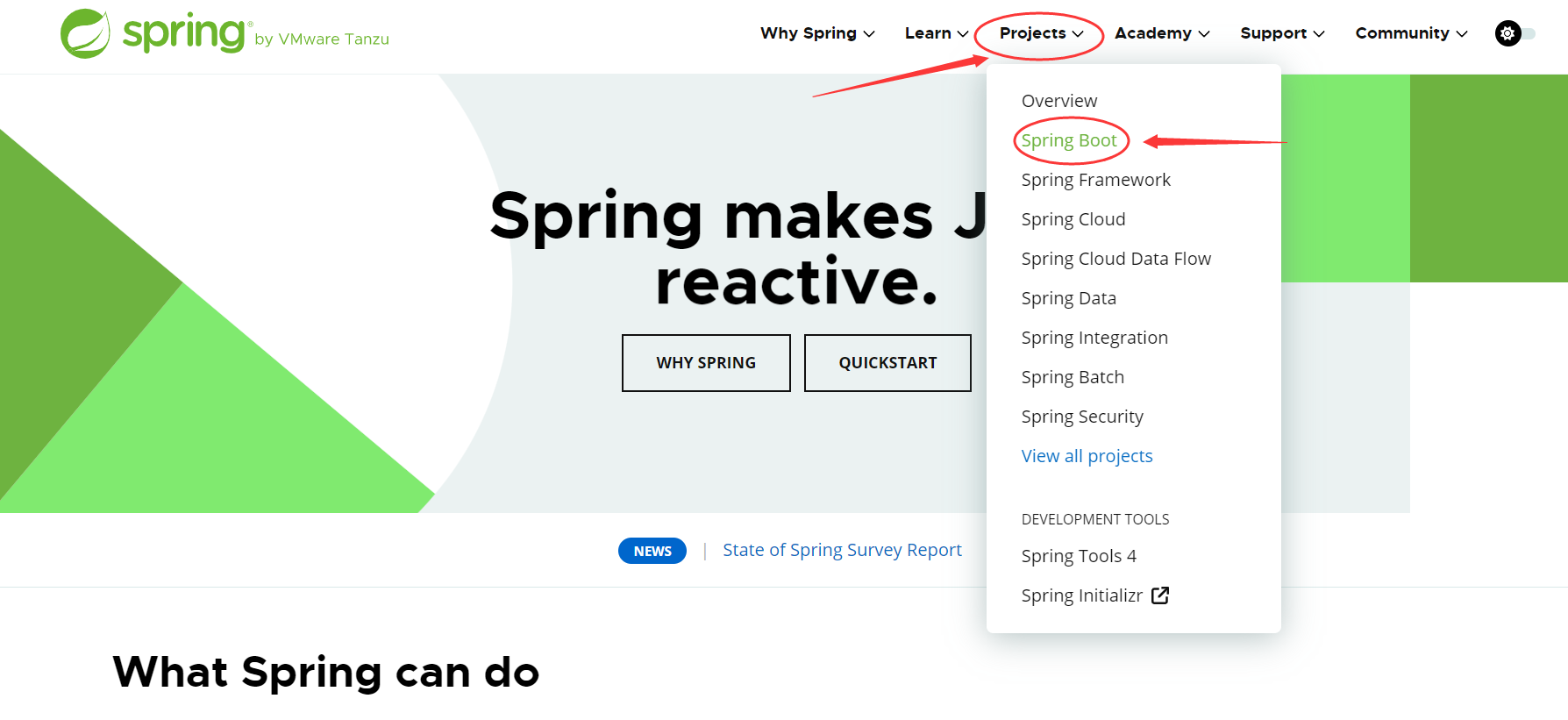
Task: Open the external link icon beside Spring Initializr
Action: tap(1160, 595)
